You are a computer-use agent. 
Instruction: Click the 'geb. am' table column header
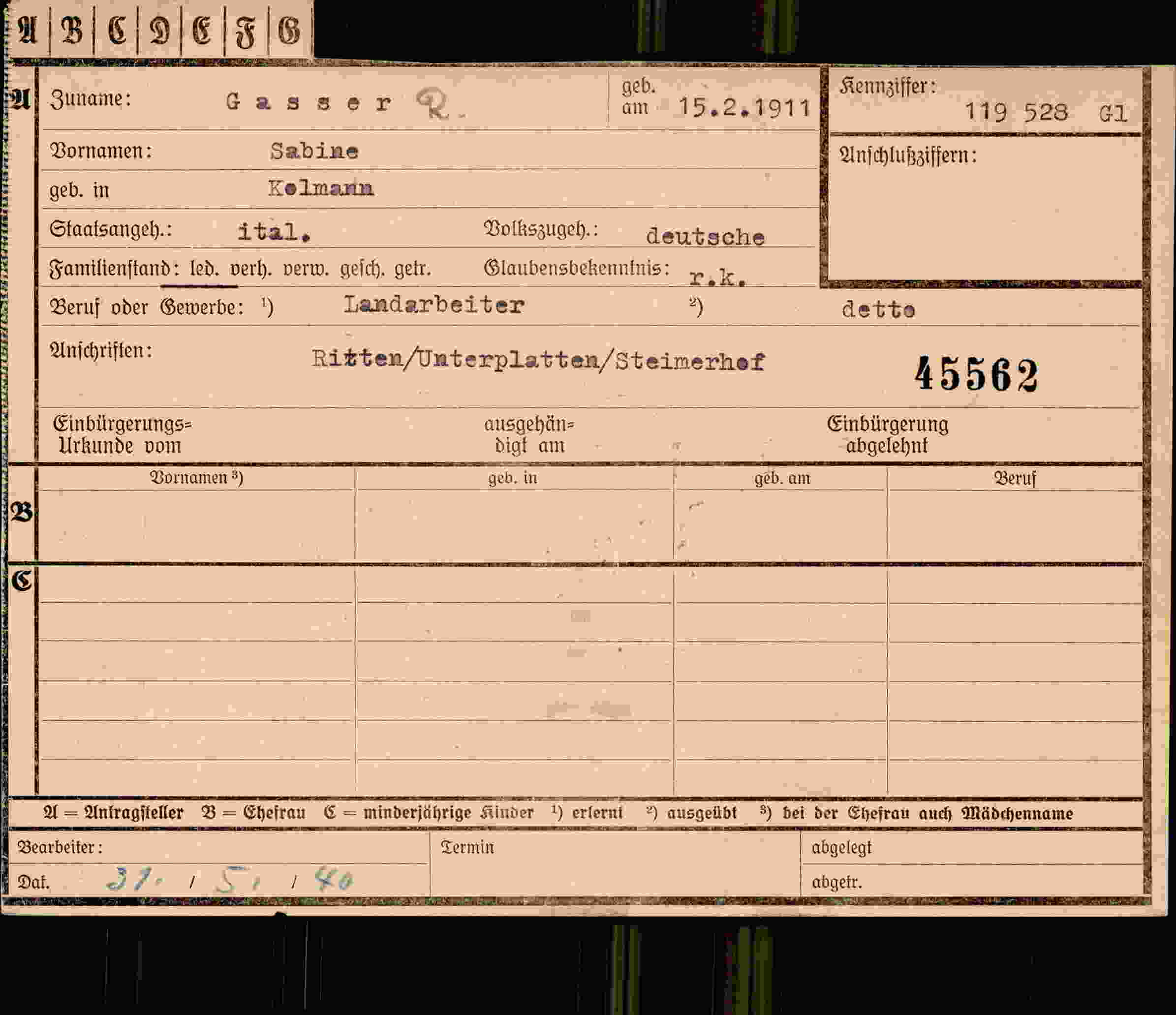[782, 478]
